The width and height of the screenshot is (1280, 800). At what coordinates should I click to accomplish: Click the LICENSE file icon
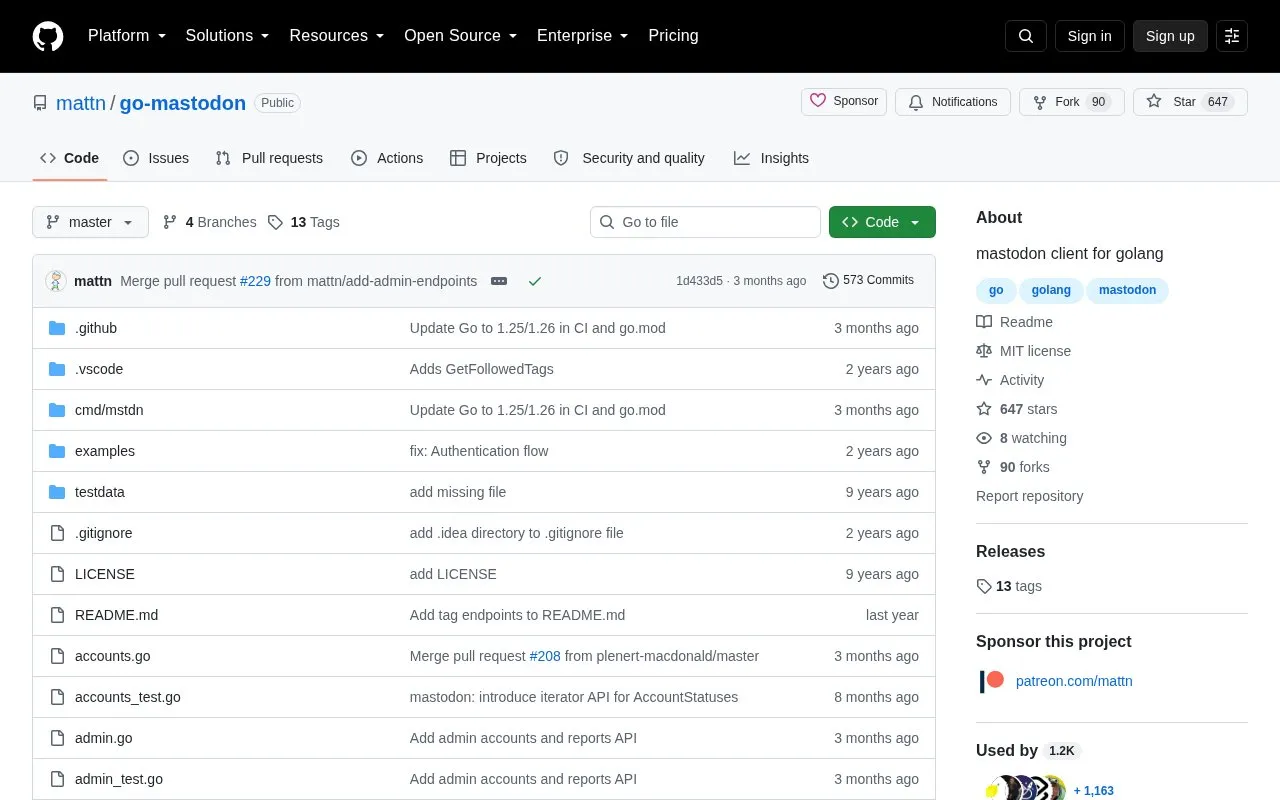click(57, 574)
